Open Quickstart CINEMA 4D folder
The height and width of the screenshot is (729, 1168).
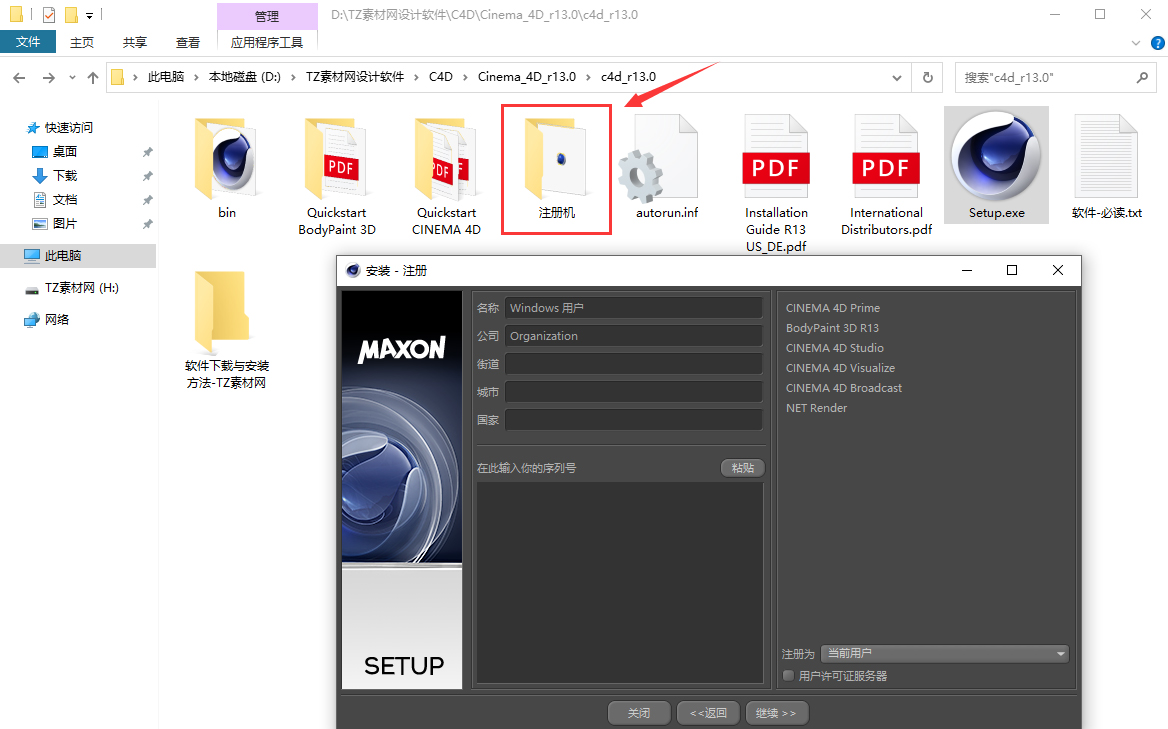446,176
